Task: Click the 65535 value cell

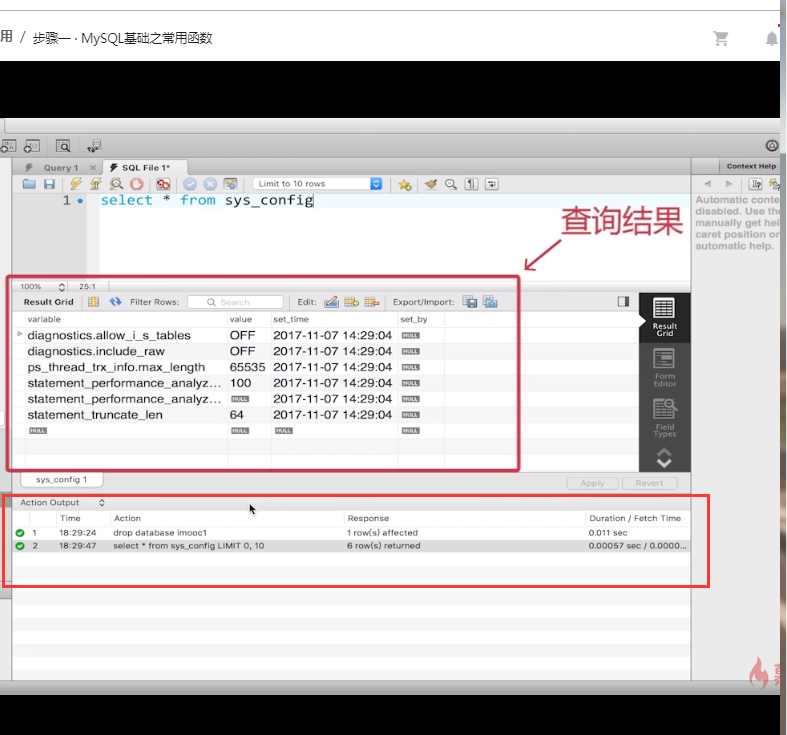Action: (247, 368)
